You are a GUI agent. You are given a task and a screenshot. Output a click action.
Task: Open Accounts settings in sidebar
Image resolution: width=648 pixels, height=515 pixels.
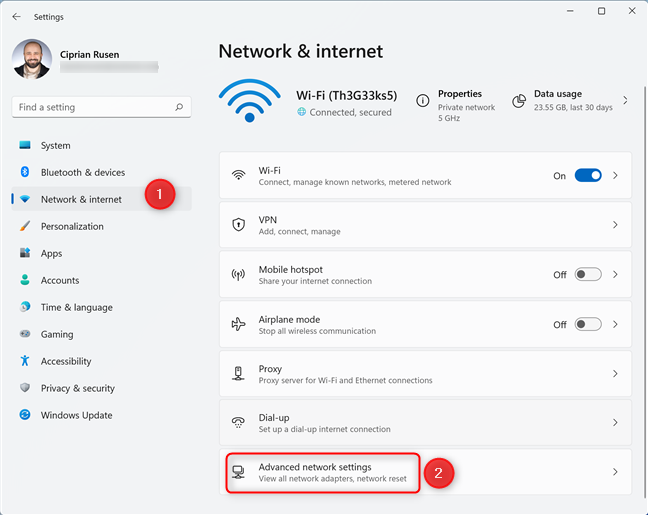point(101,280)
